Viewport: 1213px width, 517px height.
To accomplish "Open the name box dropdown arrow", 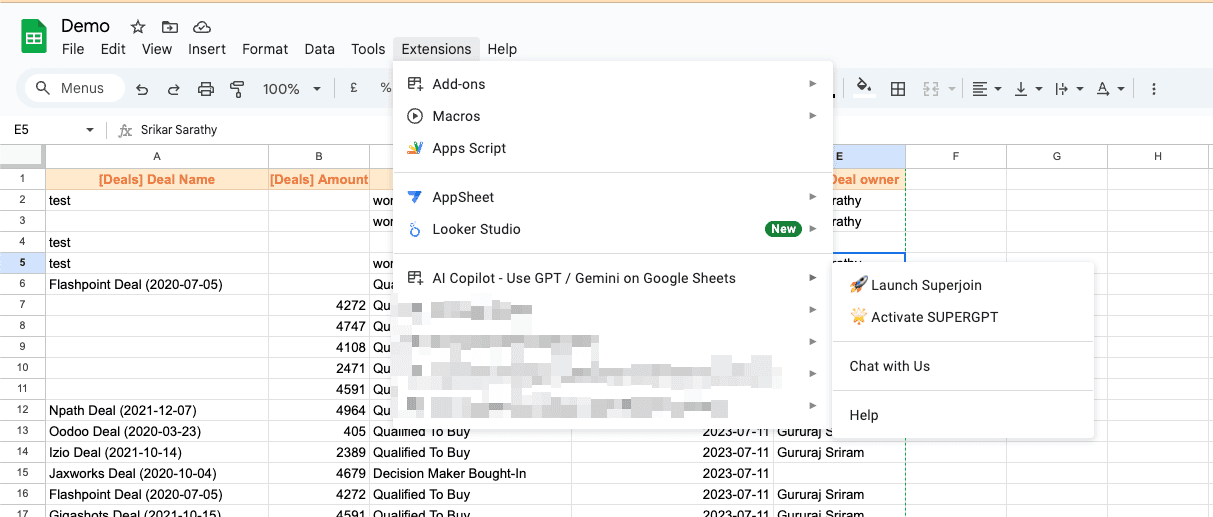I will click(x=90, y=130).
